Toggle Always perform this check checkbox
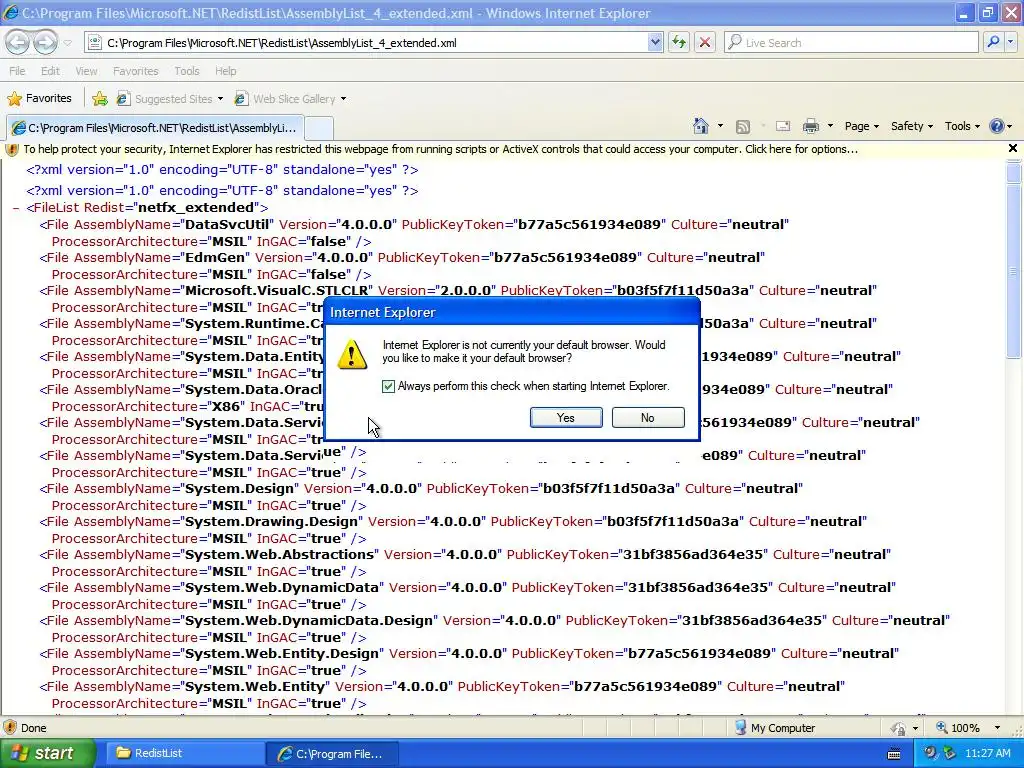 tap(388, 387)
